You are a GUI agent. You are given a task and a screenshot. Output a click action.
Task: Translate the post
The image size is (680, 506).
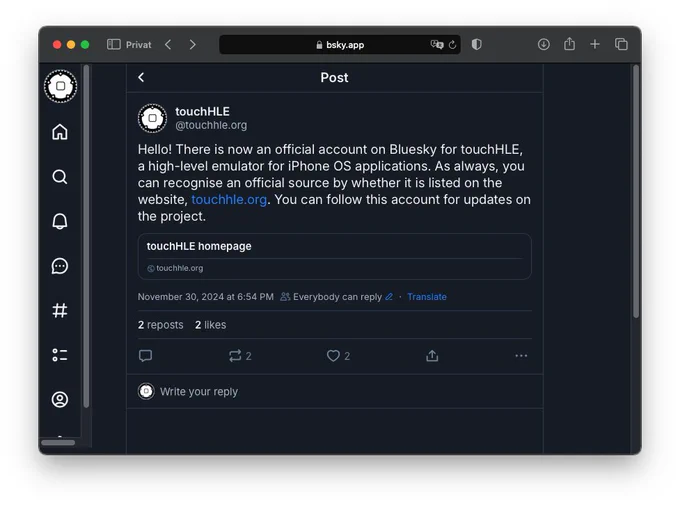coord(427,297)
